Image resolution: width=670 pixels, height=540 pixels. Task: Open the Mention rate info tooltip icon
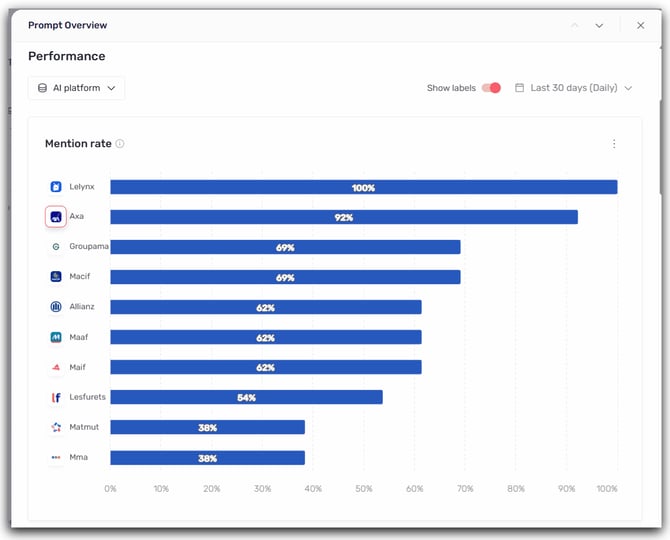120,144
